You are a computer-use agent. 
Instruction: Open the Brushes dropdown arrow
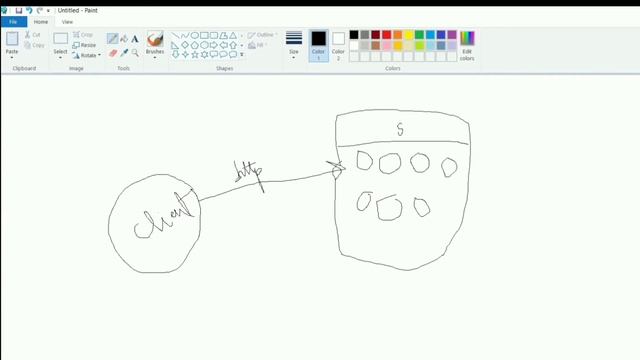pyautogui.click(x=155, y=58)
